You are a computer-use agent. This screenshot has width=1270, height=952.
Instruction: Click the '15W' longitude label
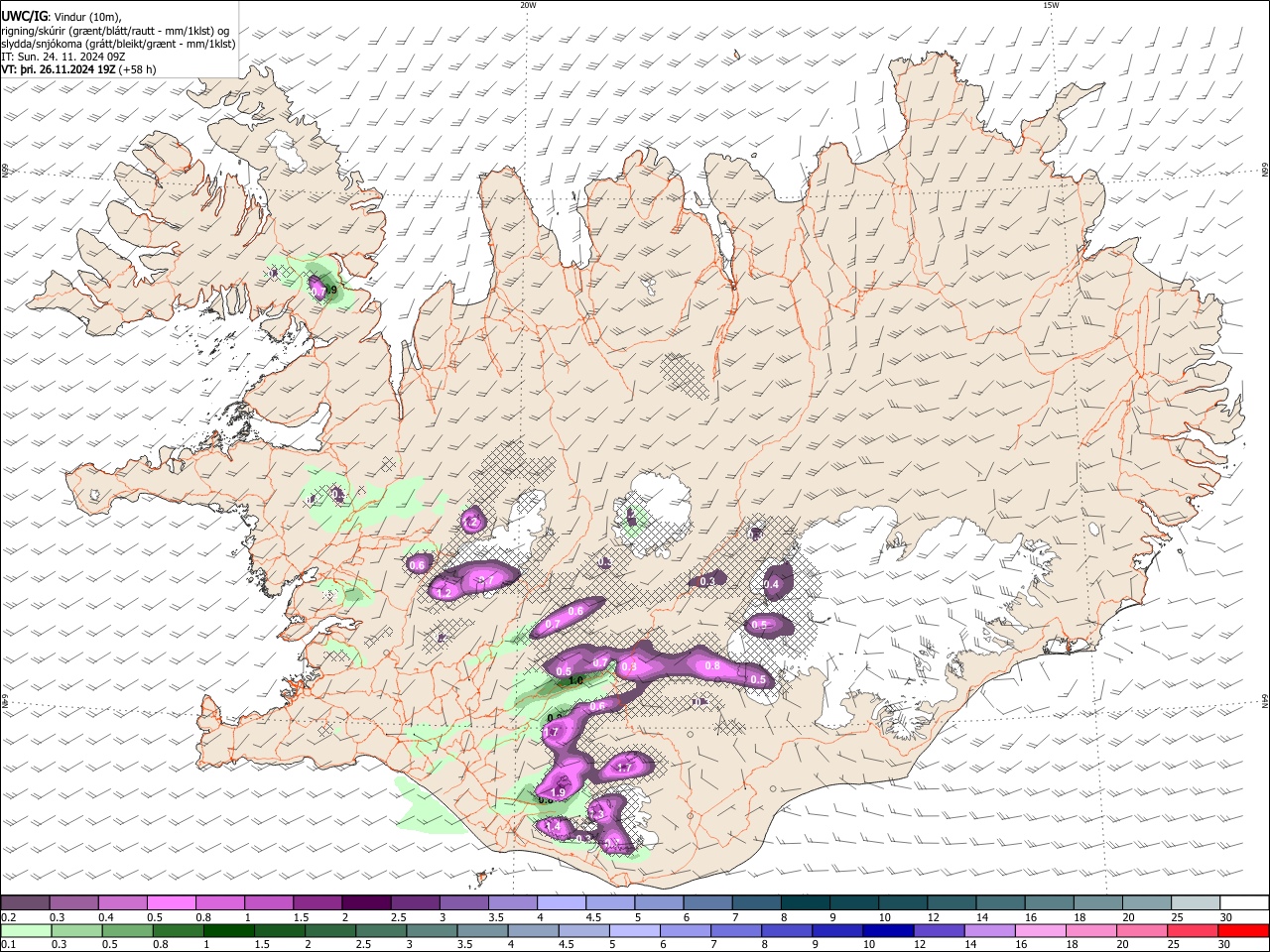tap(1051, 5)
